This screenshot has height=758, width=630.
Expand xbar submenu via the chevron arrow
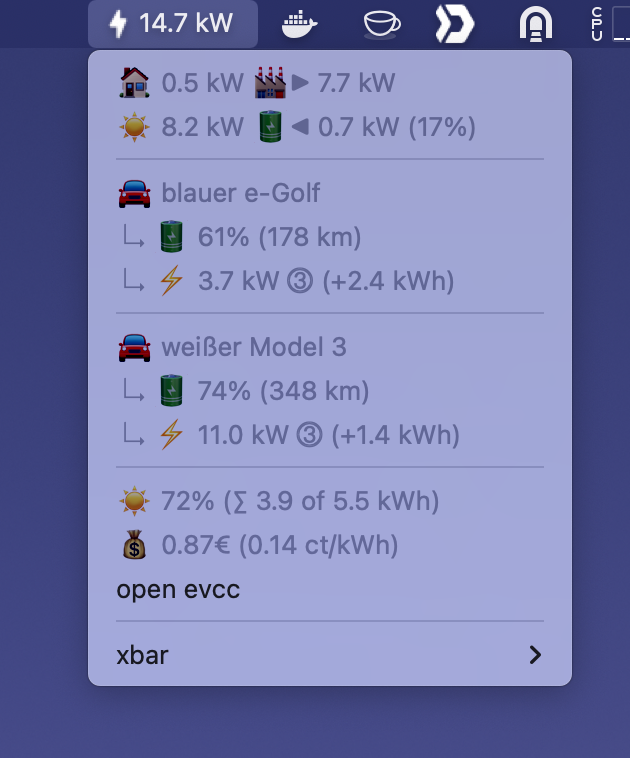(x=535, y=655)
